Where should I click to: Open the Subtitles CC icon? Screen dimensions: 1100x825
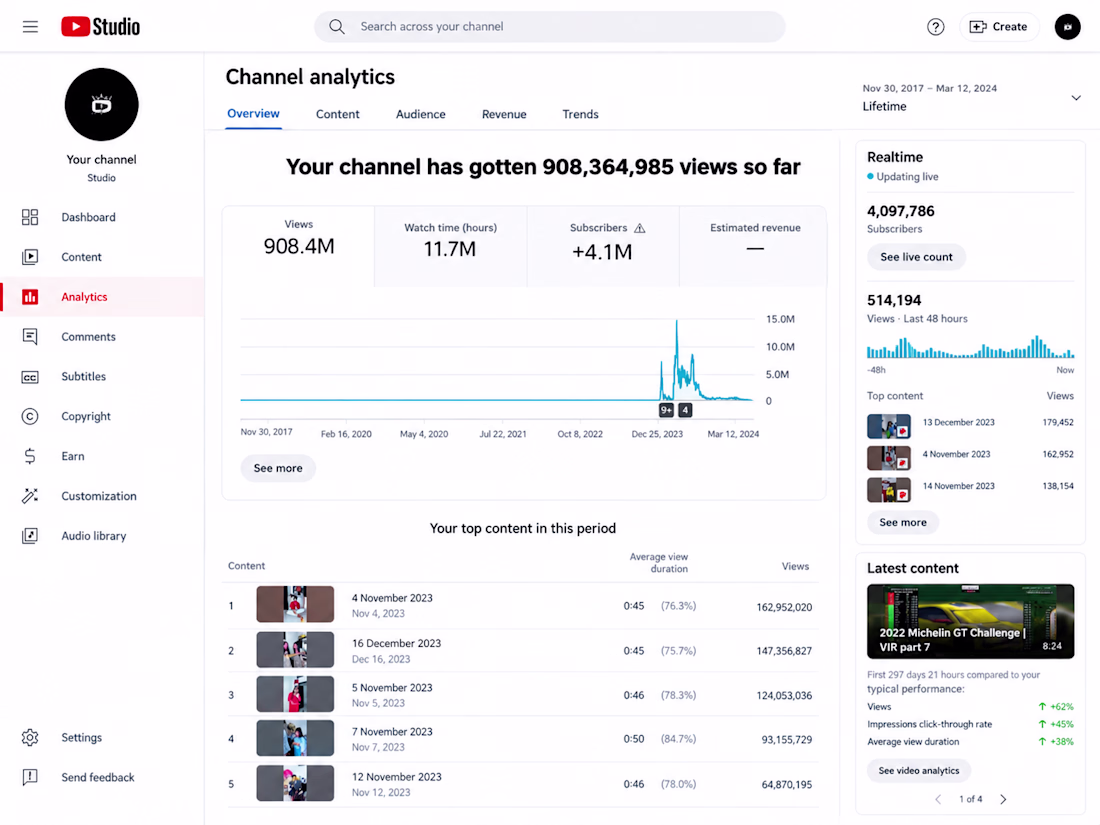pos(29,377)
